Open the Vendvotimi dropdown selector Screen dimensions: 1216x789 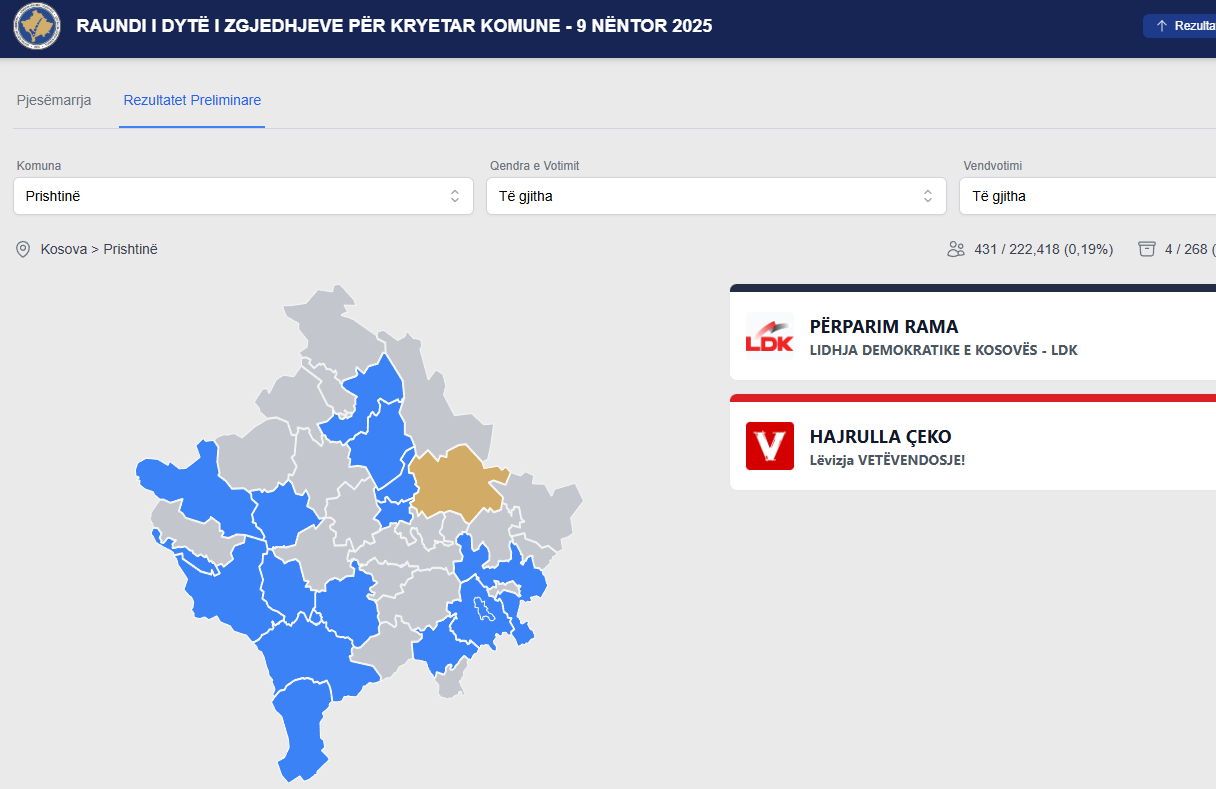click(1088, 196)
